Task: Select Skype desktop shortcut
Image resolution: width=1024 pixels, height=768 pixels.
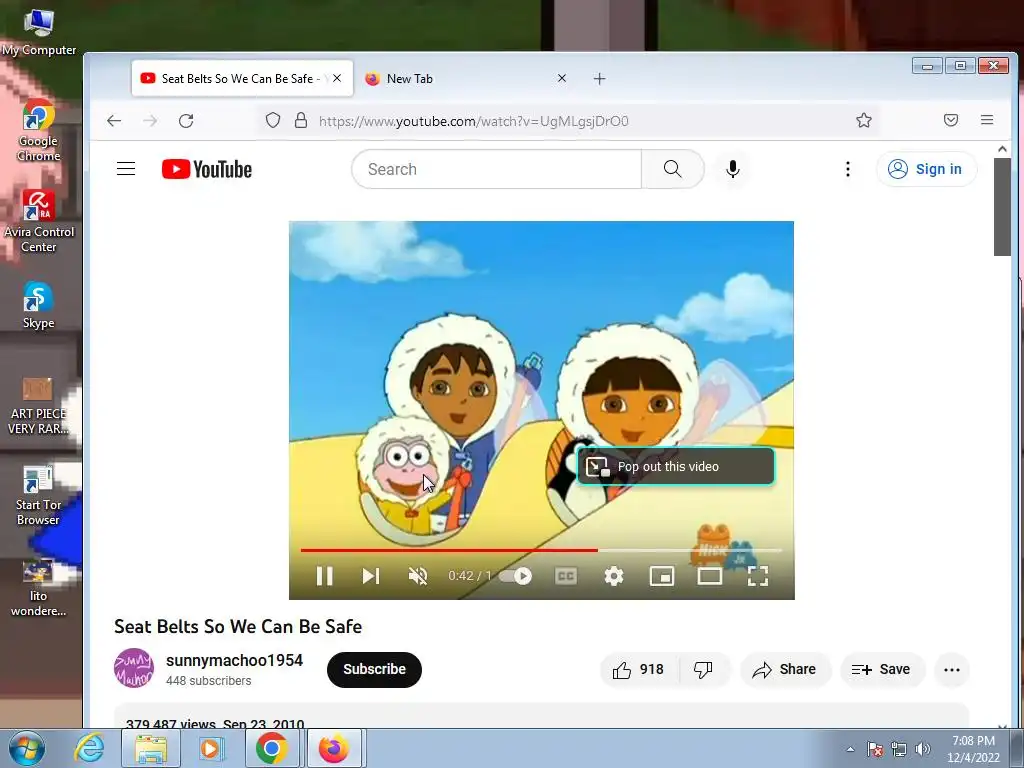Action: pyautogui.click(x=39, y=305)
